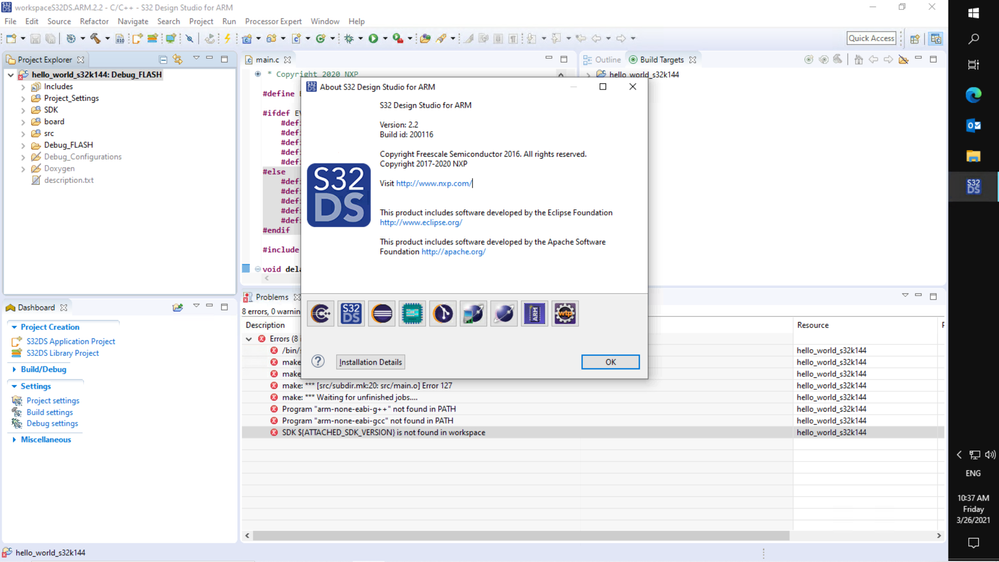The image size is (999, 562).
Task: Open the File menu
Action: tap(10, 21)
